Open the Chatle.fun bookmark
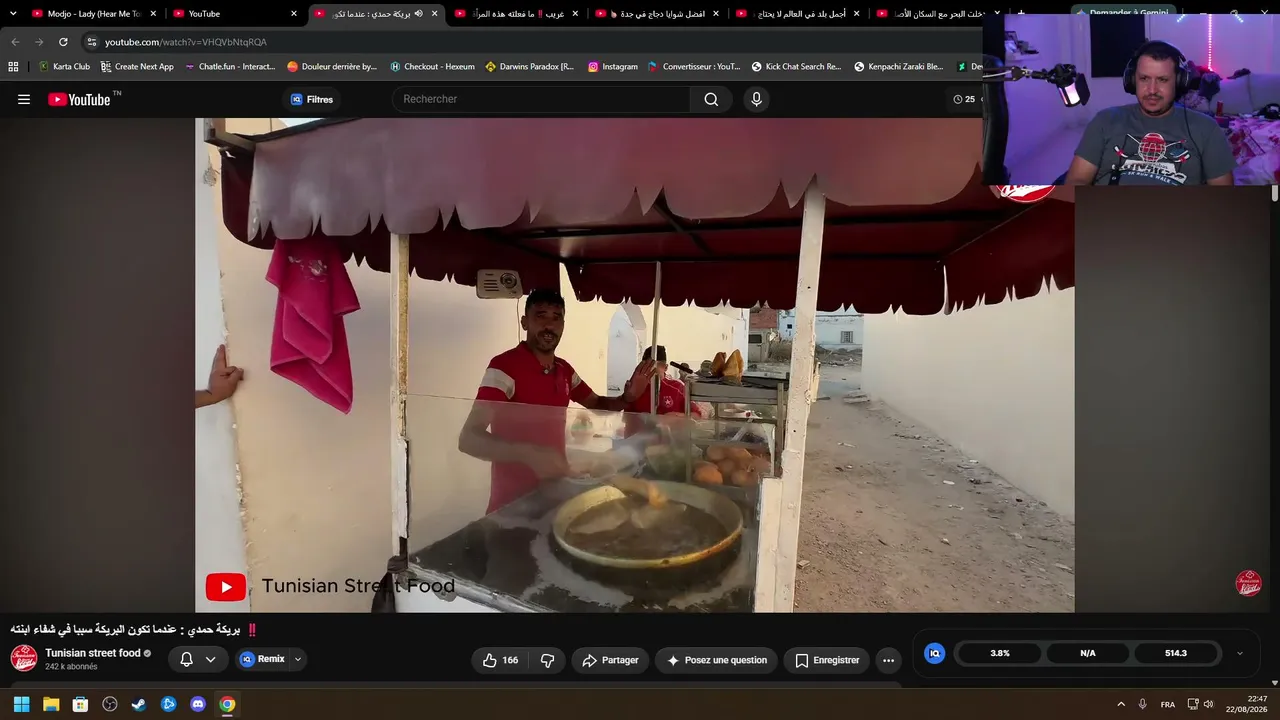 [230, 67]
